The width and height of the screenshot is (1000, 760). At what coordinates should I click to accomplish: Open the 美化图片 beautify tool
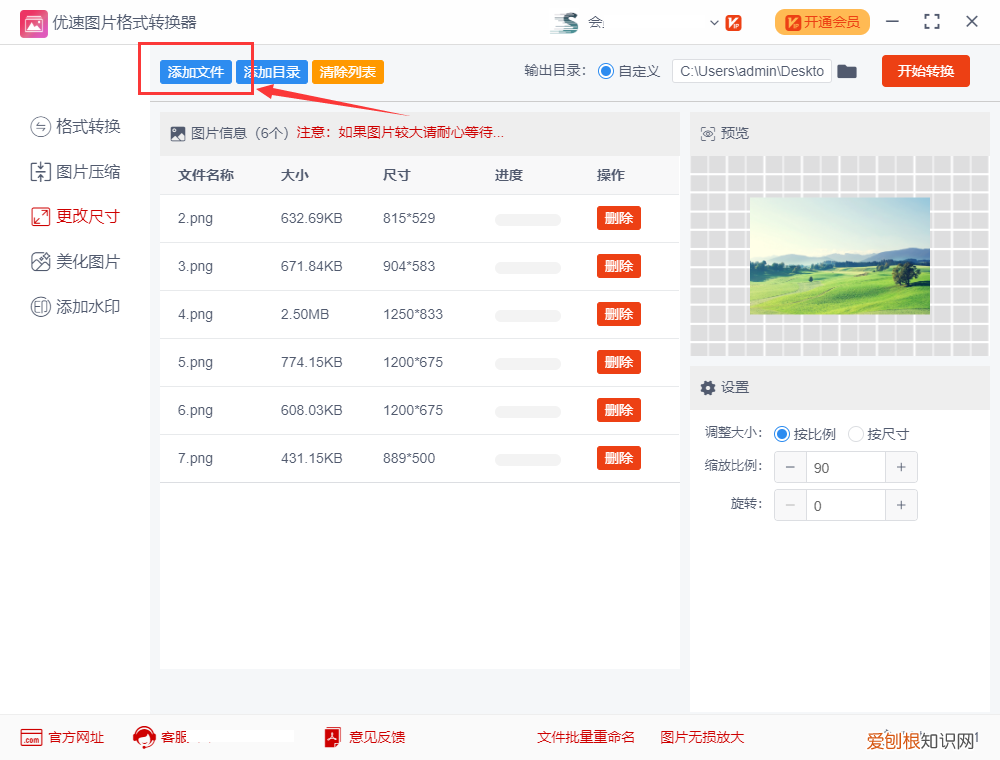[x=75, y=262]
